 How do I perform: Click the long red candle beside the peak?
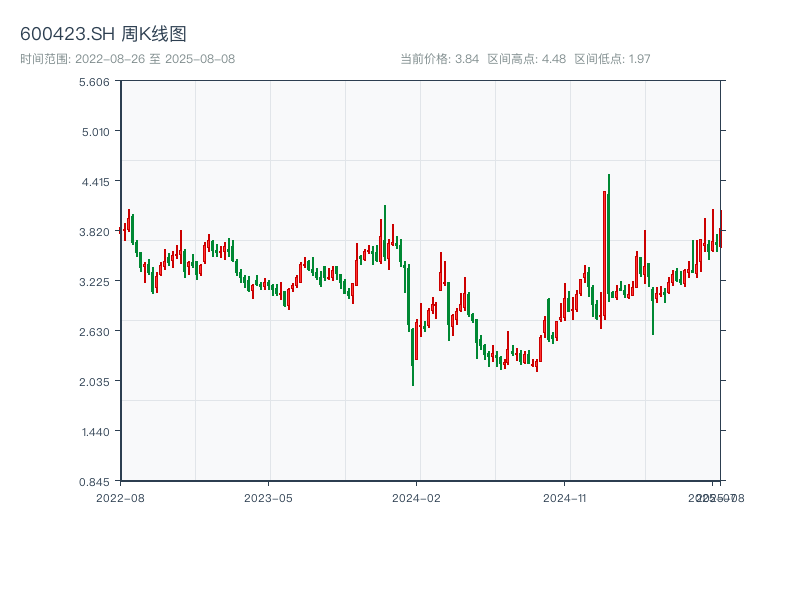click(604, 255)
